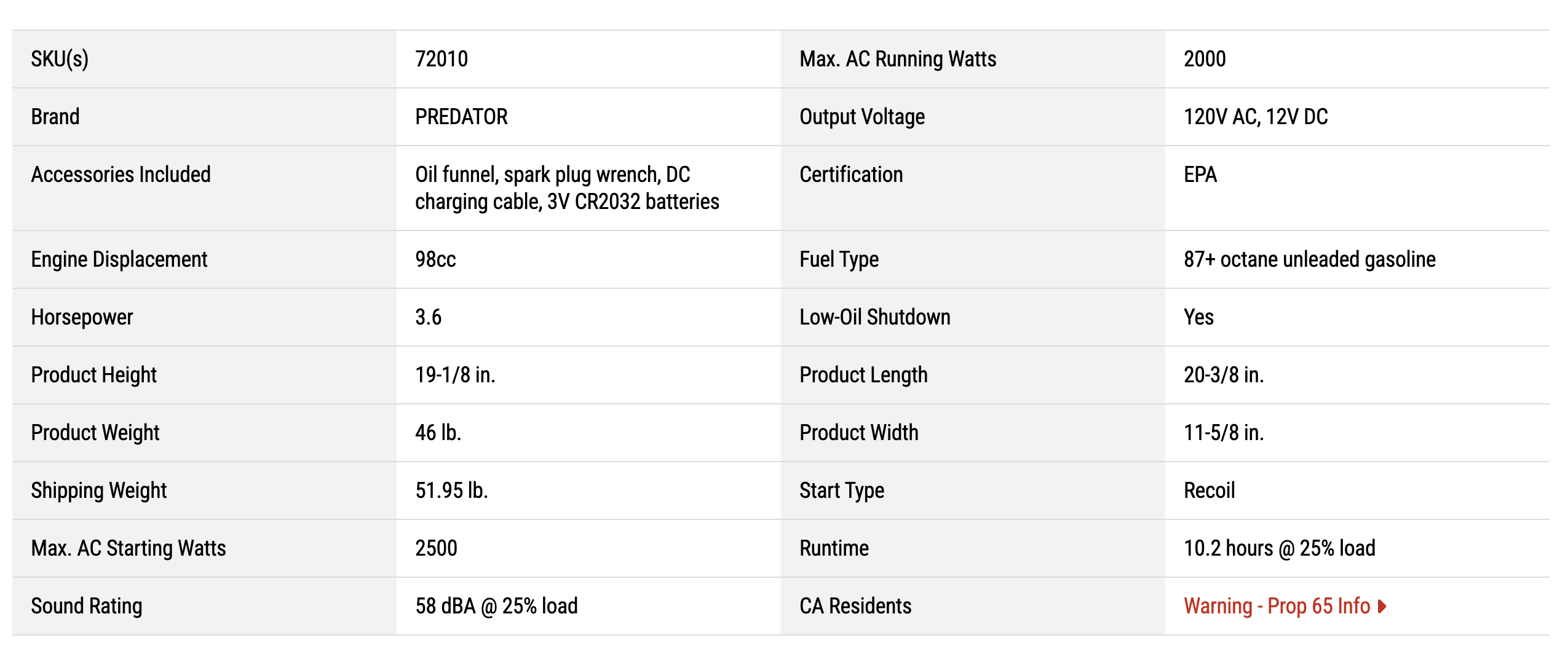
Task: Click the Sound Rating 58 dBA value
Action: (496, 606)
